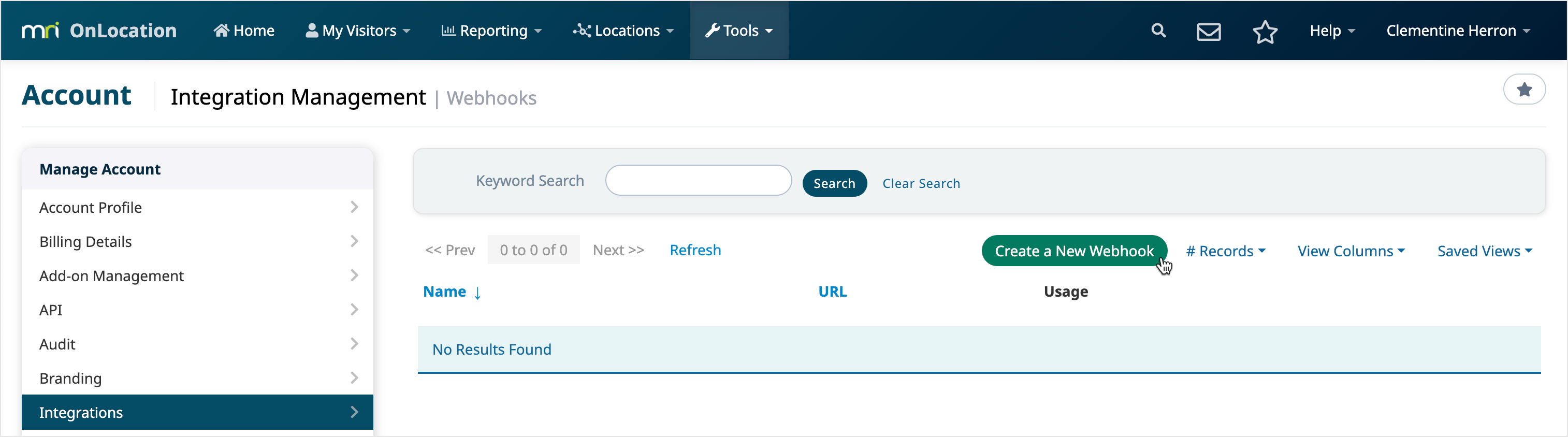Viewport: 1568px width, 437px height.
Task: Sort by the Name column header
Action: (x=444, y=292)
